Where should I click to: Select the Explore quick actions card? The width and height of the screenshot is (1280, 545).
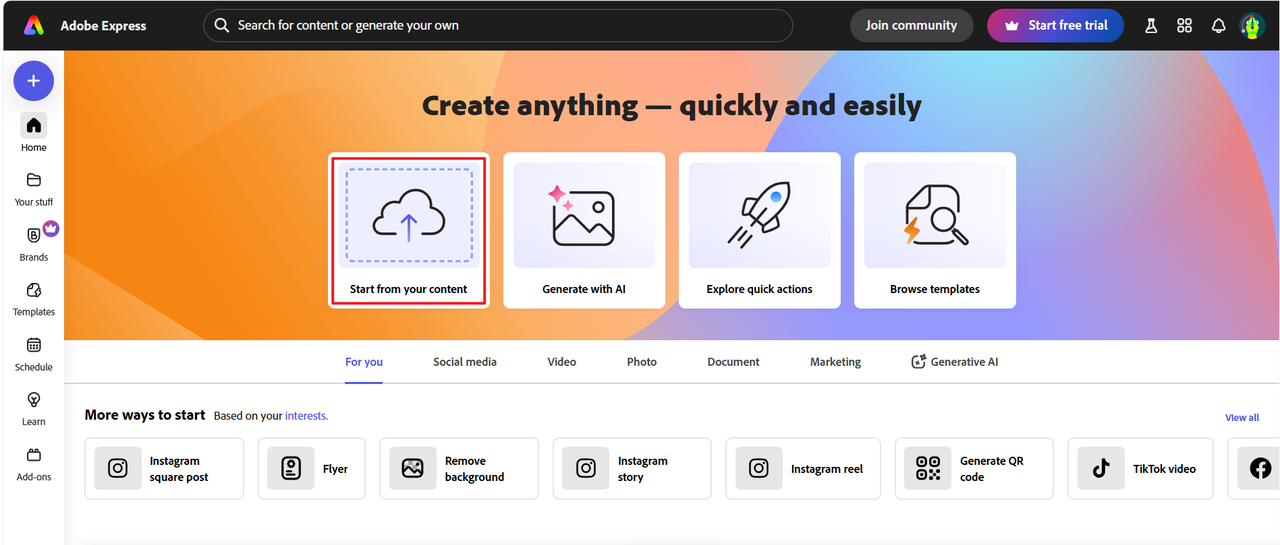[759, 230]
